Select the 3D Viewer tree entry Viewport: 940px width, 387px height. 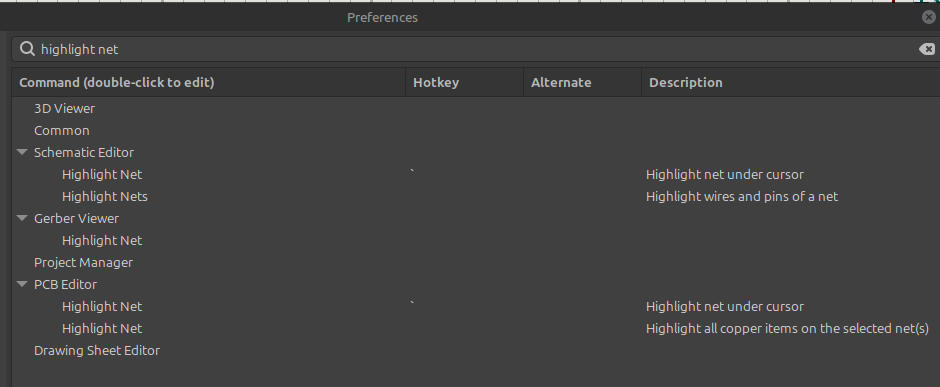coord(476,108)
